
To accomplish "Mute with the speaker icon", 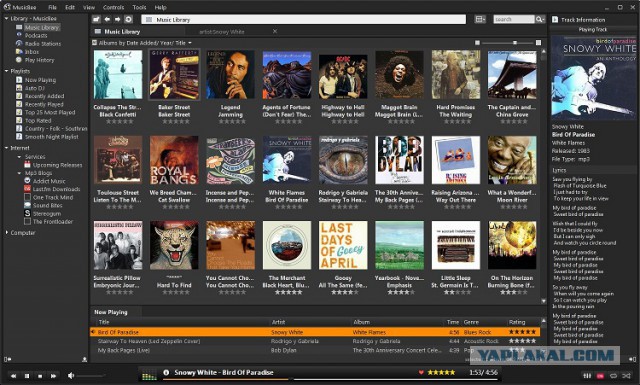I will click(71, 375).
